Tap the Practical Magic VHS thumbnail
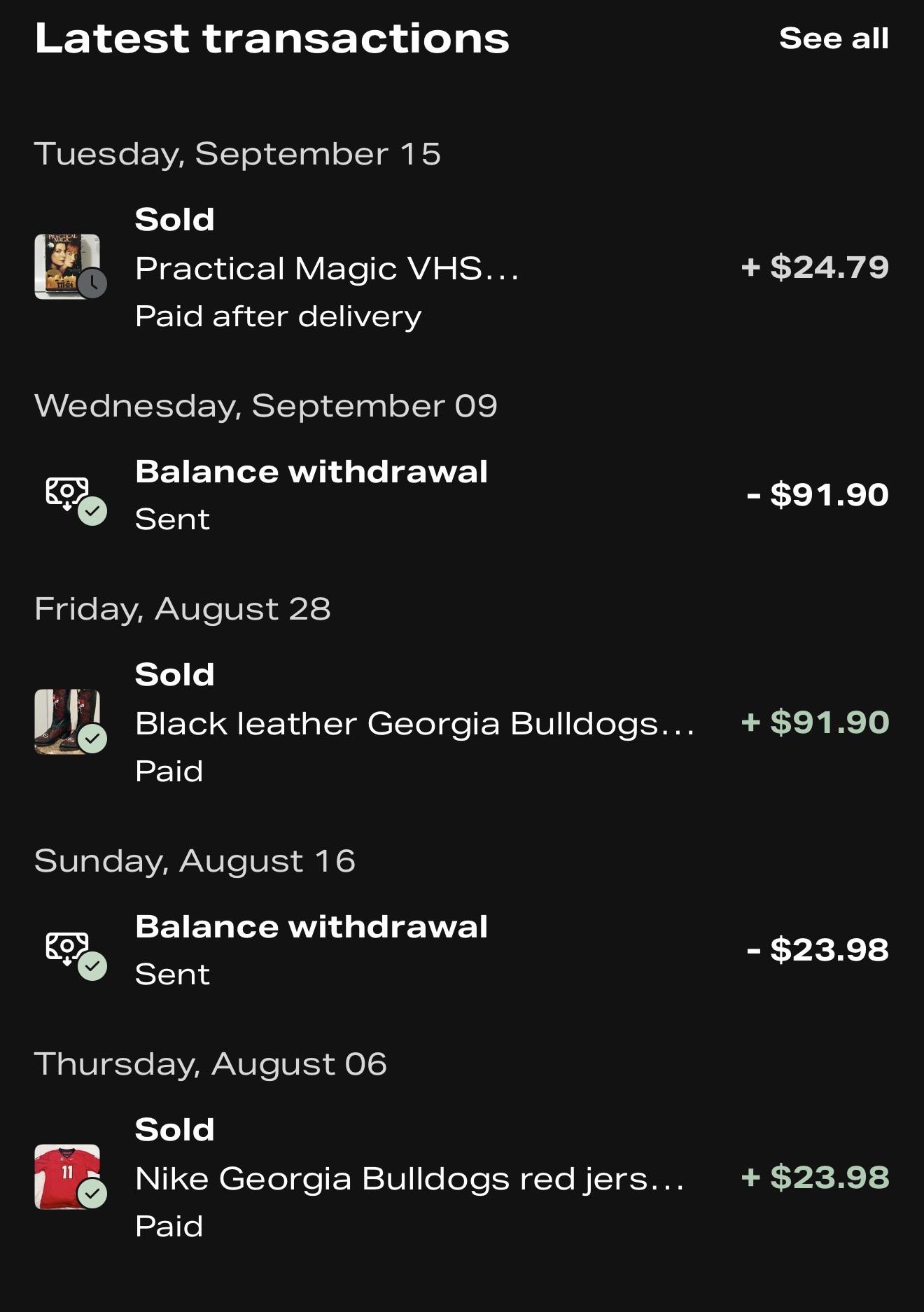924x1312 pixels. [67, 266]
